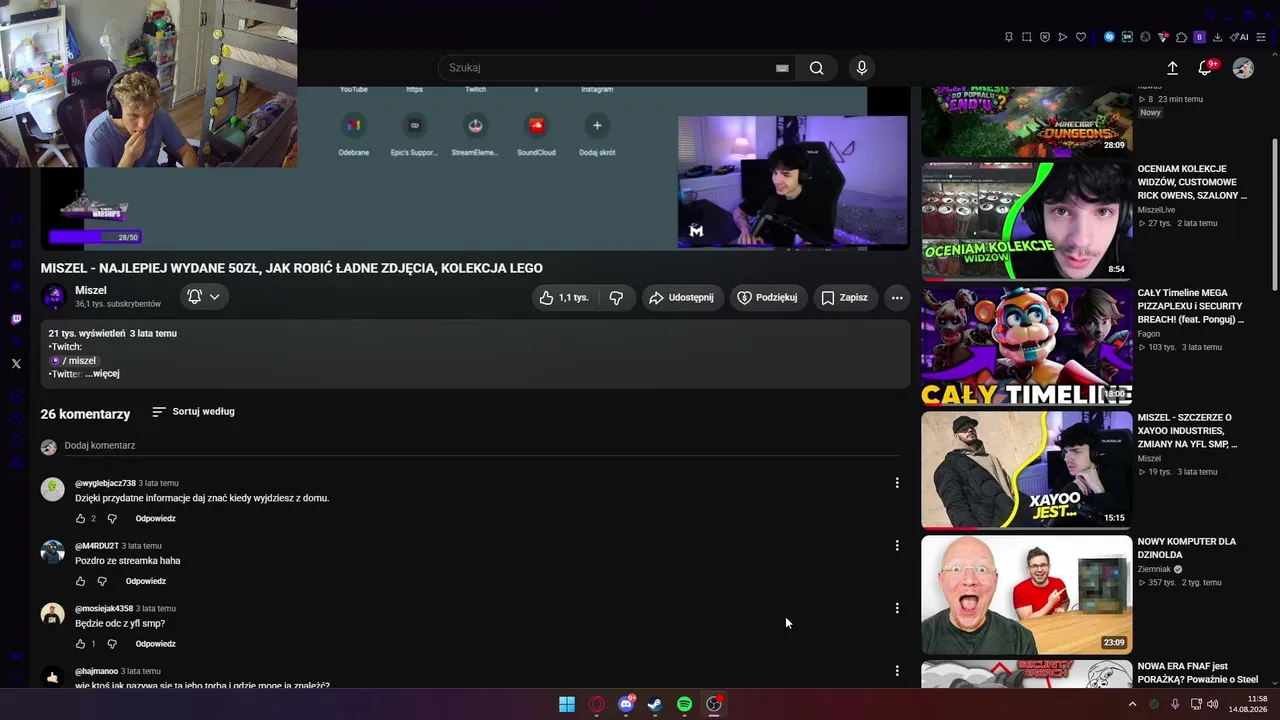Click the Miszel channel avatar
The image size is (1280, 720).
(x=53, y=297)
